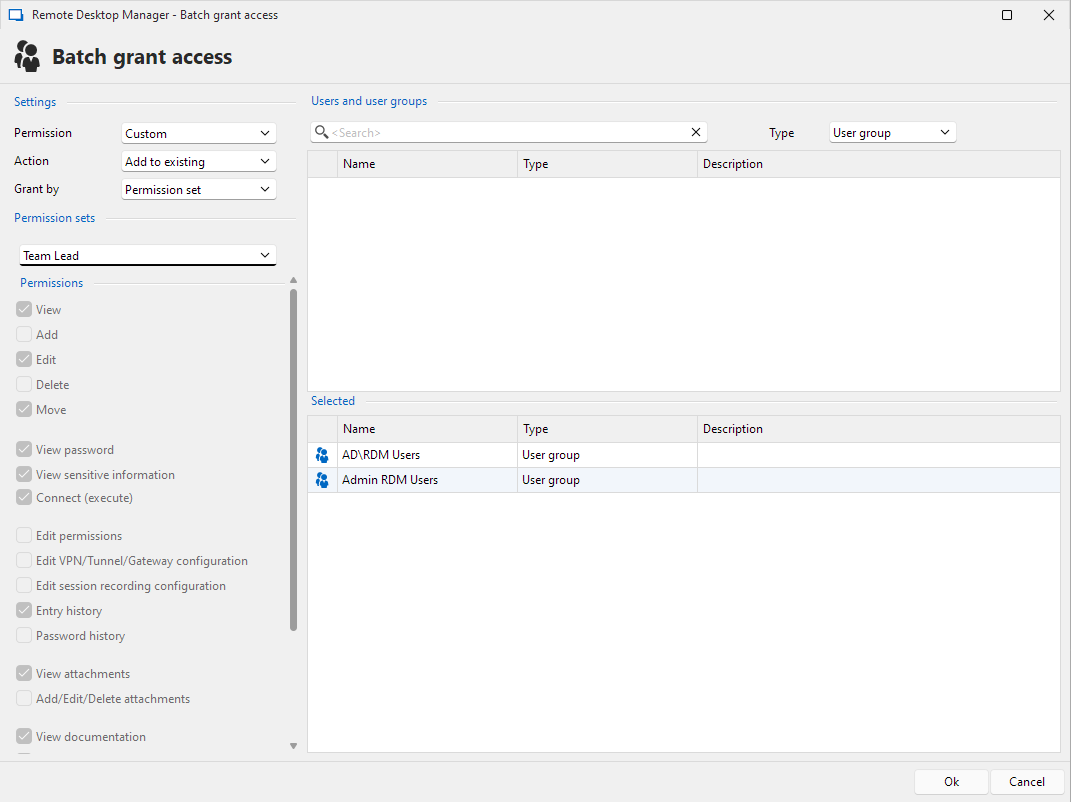1071x802 pixels.
Task: Click the Remote Desktop Manager title bar icon
Action: 16,15
